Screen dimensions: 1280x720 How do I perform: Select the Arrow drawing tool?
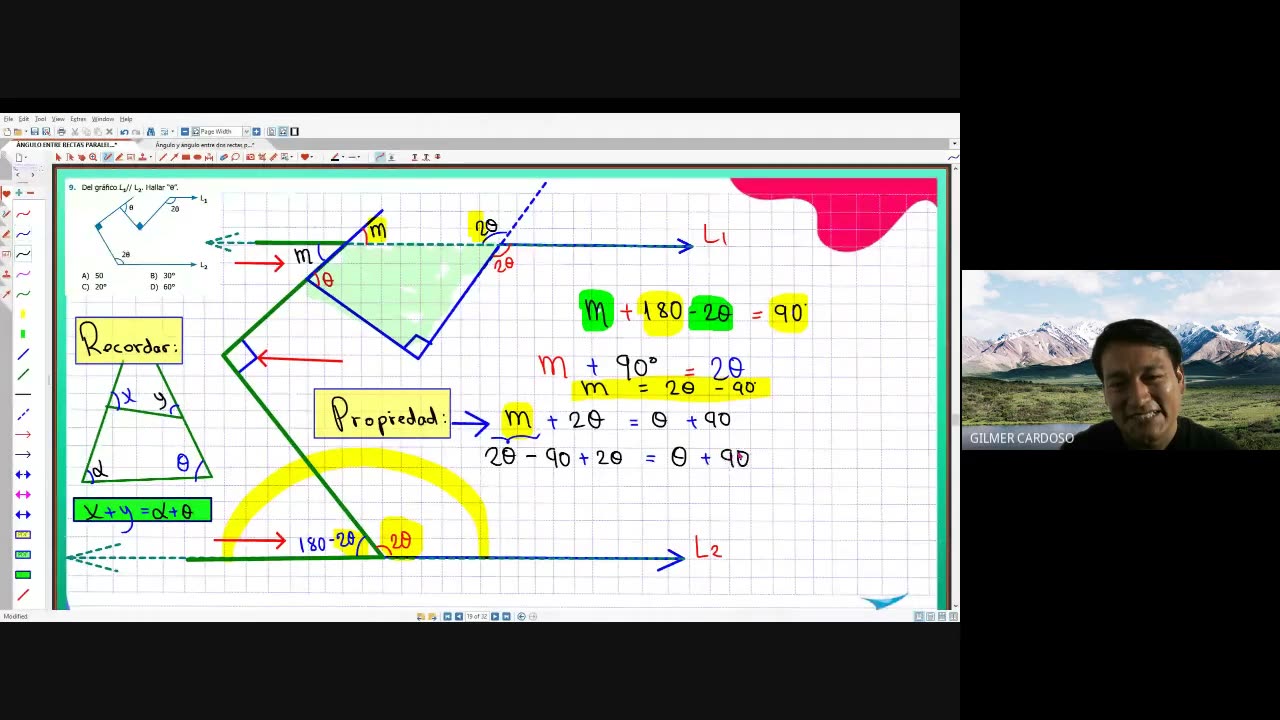tap(174, 157)
